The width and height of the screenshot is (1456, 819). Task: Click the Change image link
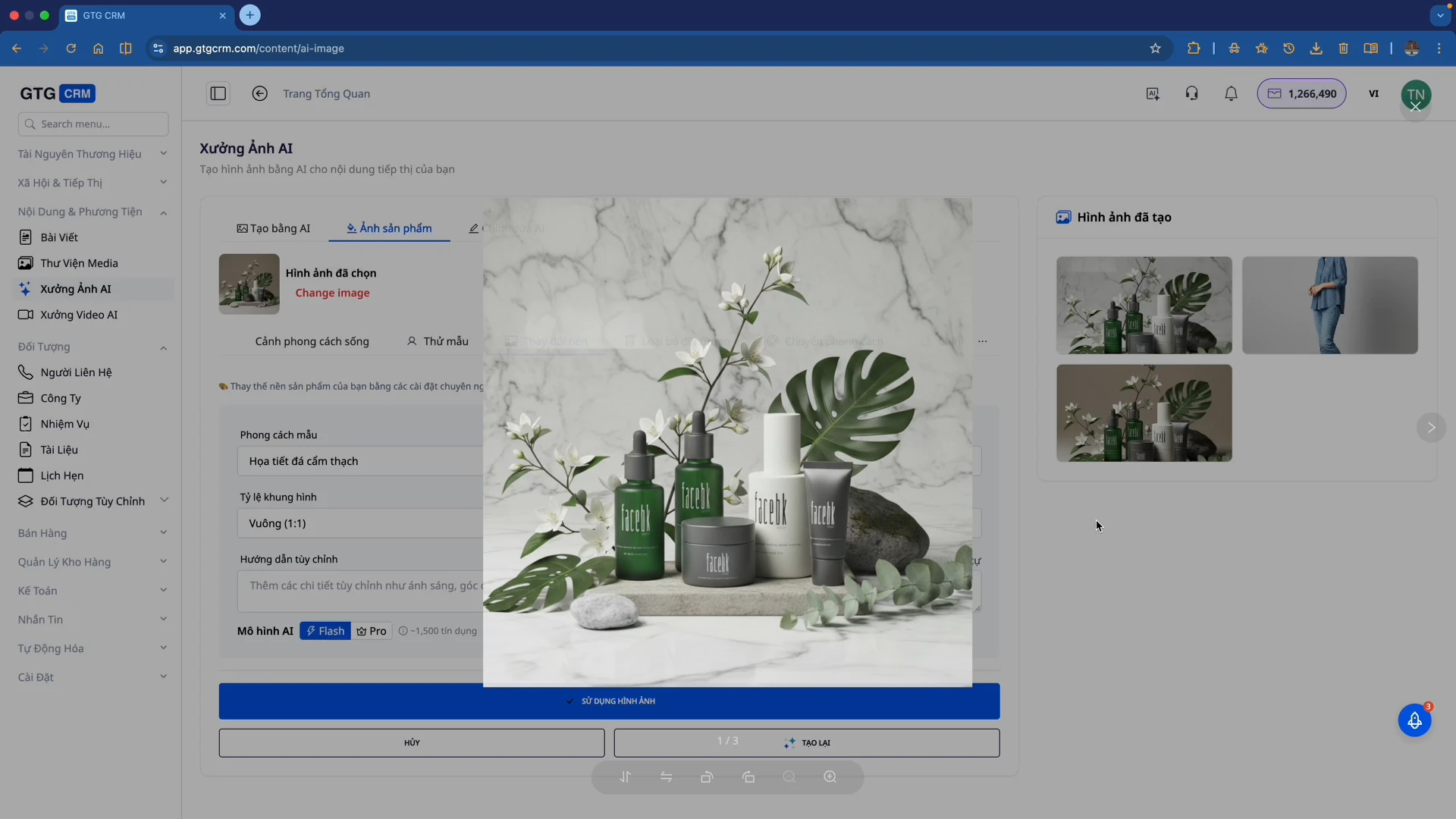(332, 293)
